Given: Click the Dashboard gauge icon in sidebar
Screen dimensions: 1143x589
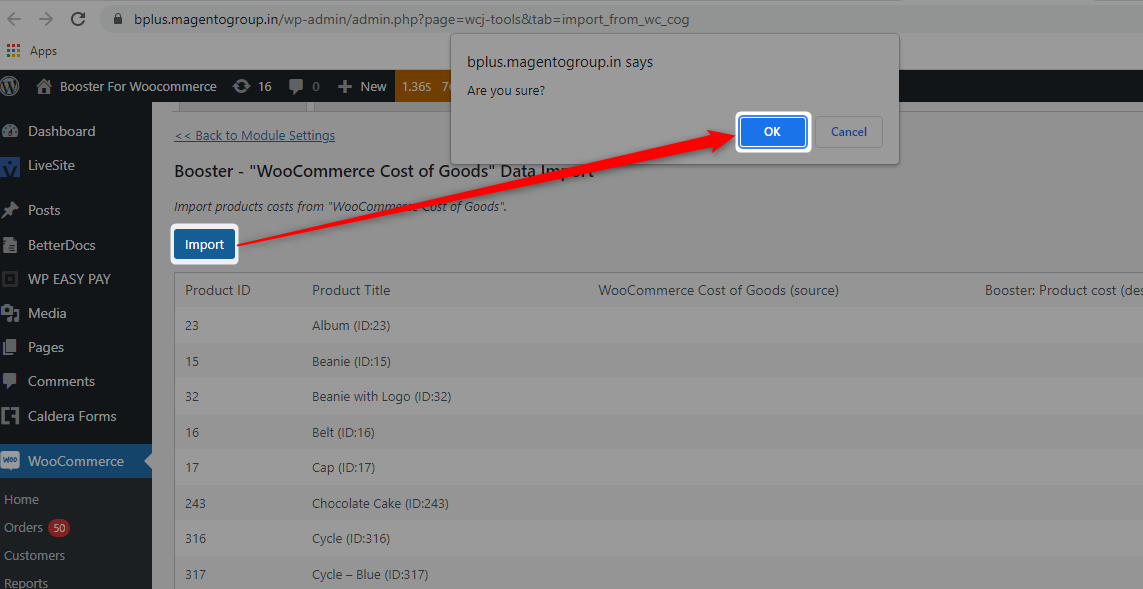Looking at the screenshot, I should [10, 131].
